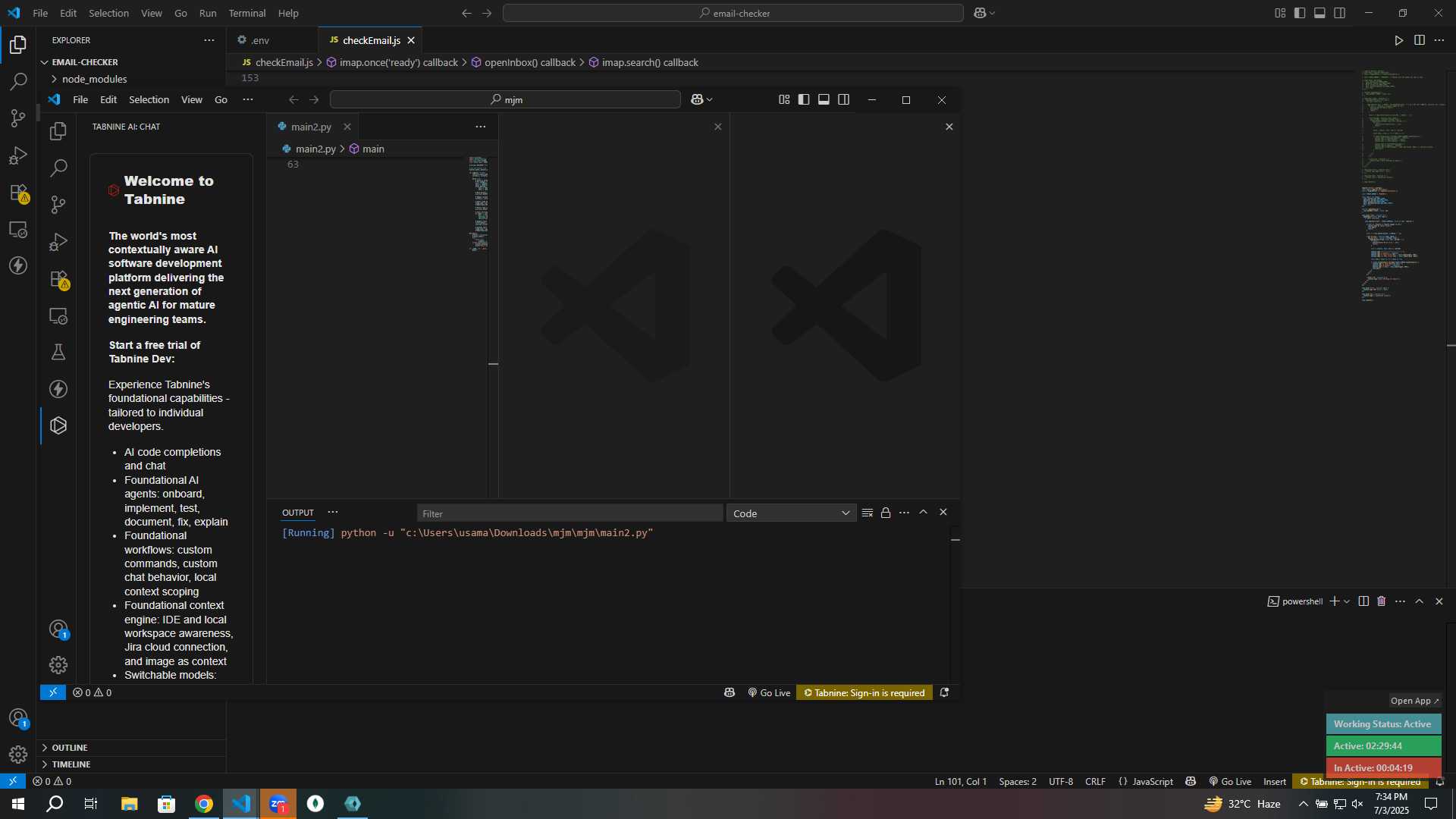Open Chrome from Windows taskbar
The image size is (1456, 819).
click(203, 804)
